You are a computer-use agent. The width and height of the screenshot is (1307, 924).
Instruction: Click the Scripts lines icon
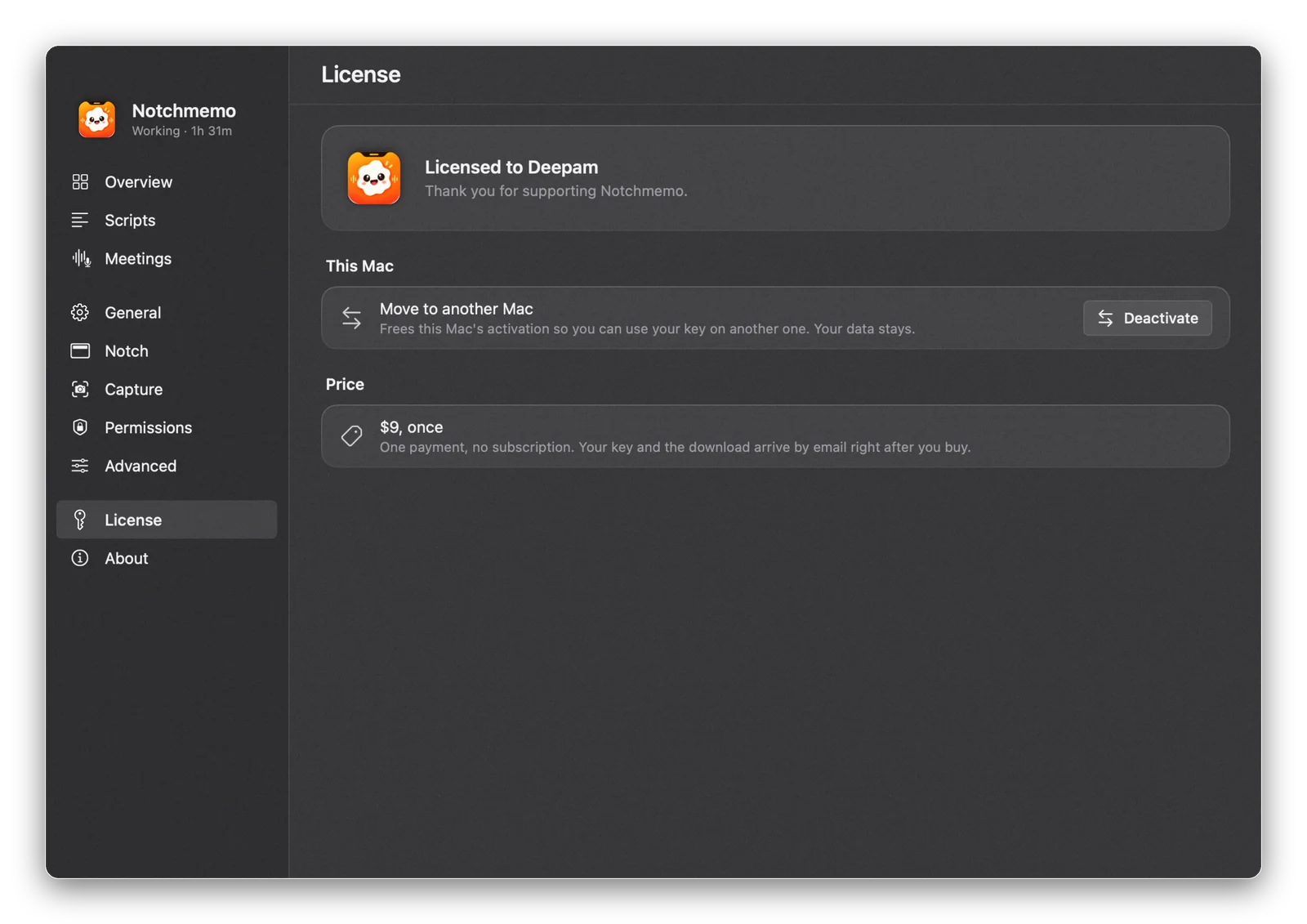point(80,220)
